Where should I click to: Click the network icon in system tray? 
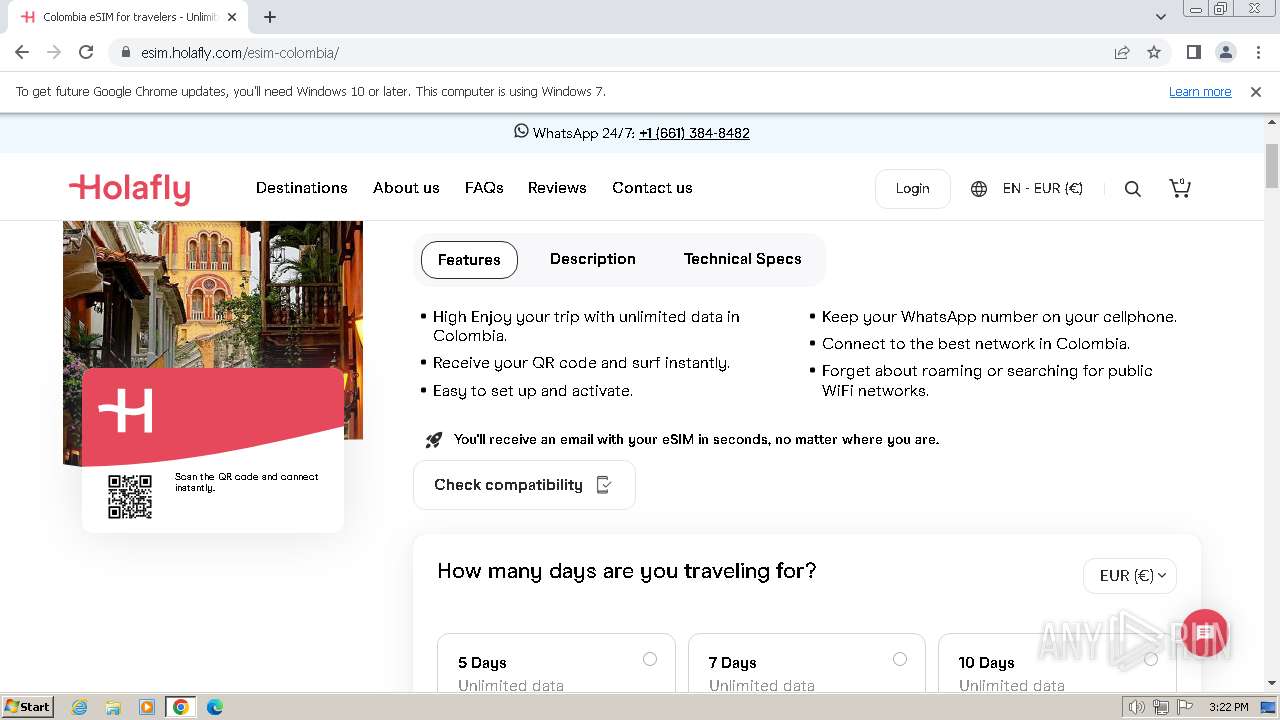pyautogui.click(x=1161, y=707)
